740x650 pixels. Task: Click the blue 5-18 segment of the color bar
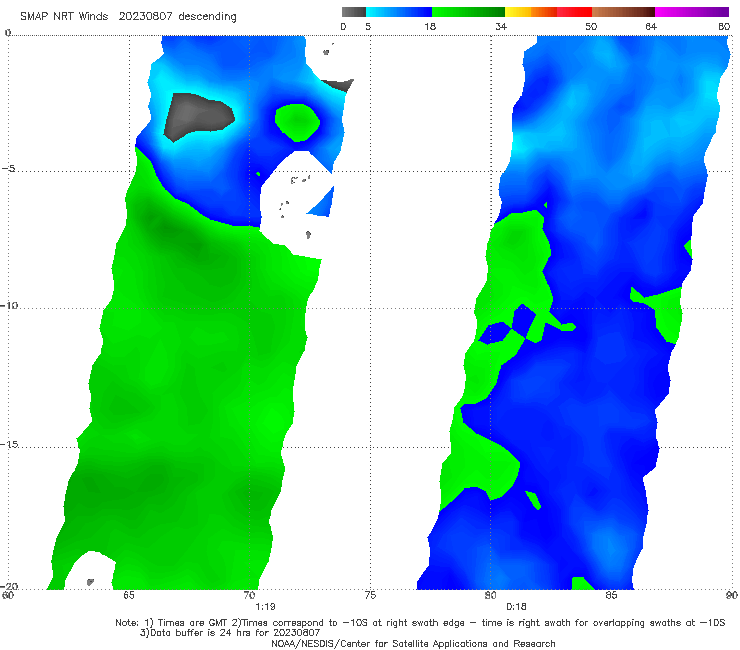point(399,12)
